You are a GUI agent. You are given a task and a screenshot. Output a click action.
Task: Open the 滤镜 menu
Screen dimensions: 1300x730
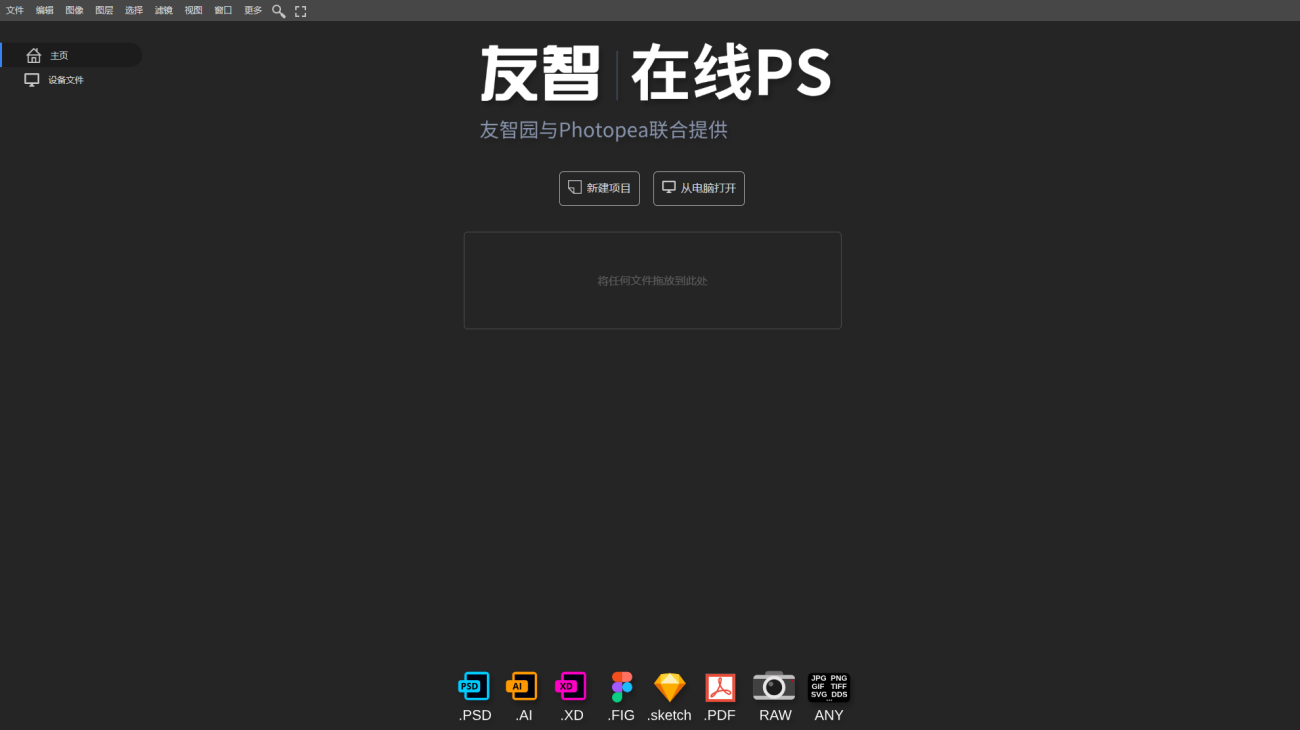click(x=163, y=10)
